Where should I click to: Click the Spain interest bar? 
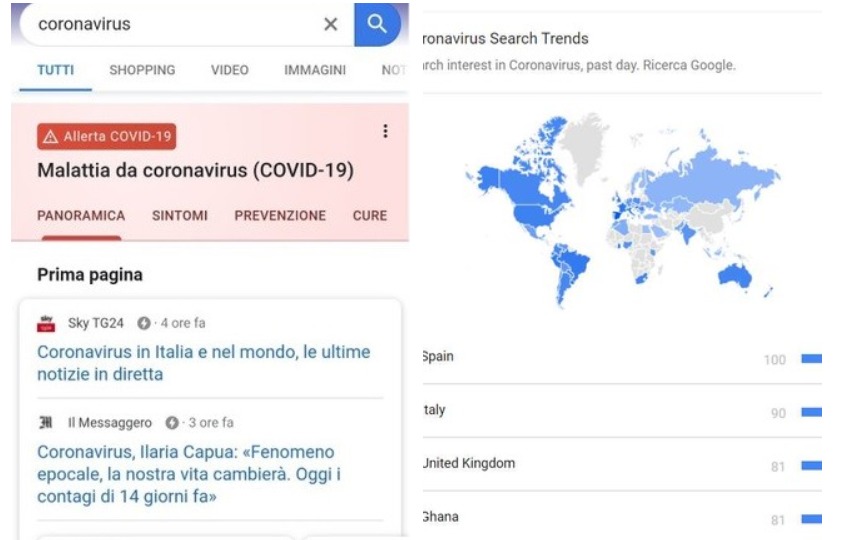(x=812, y=358)
